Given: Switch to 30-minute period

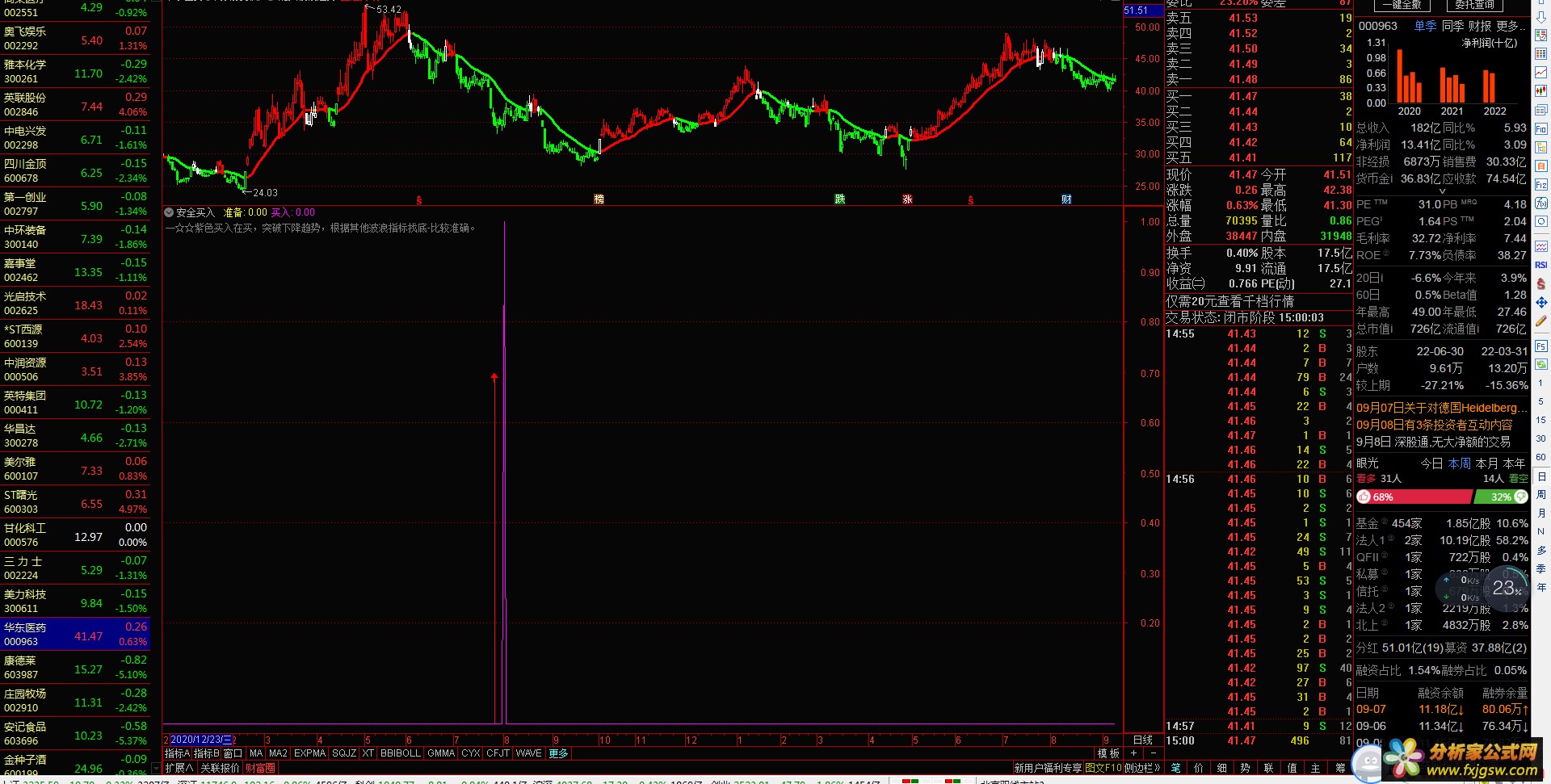Looking at the screenshot, I should (1540, 438).
